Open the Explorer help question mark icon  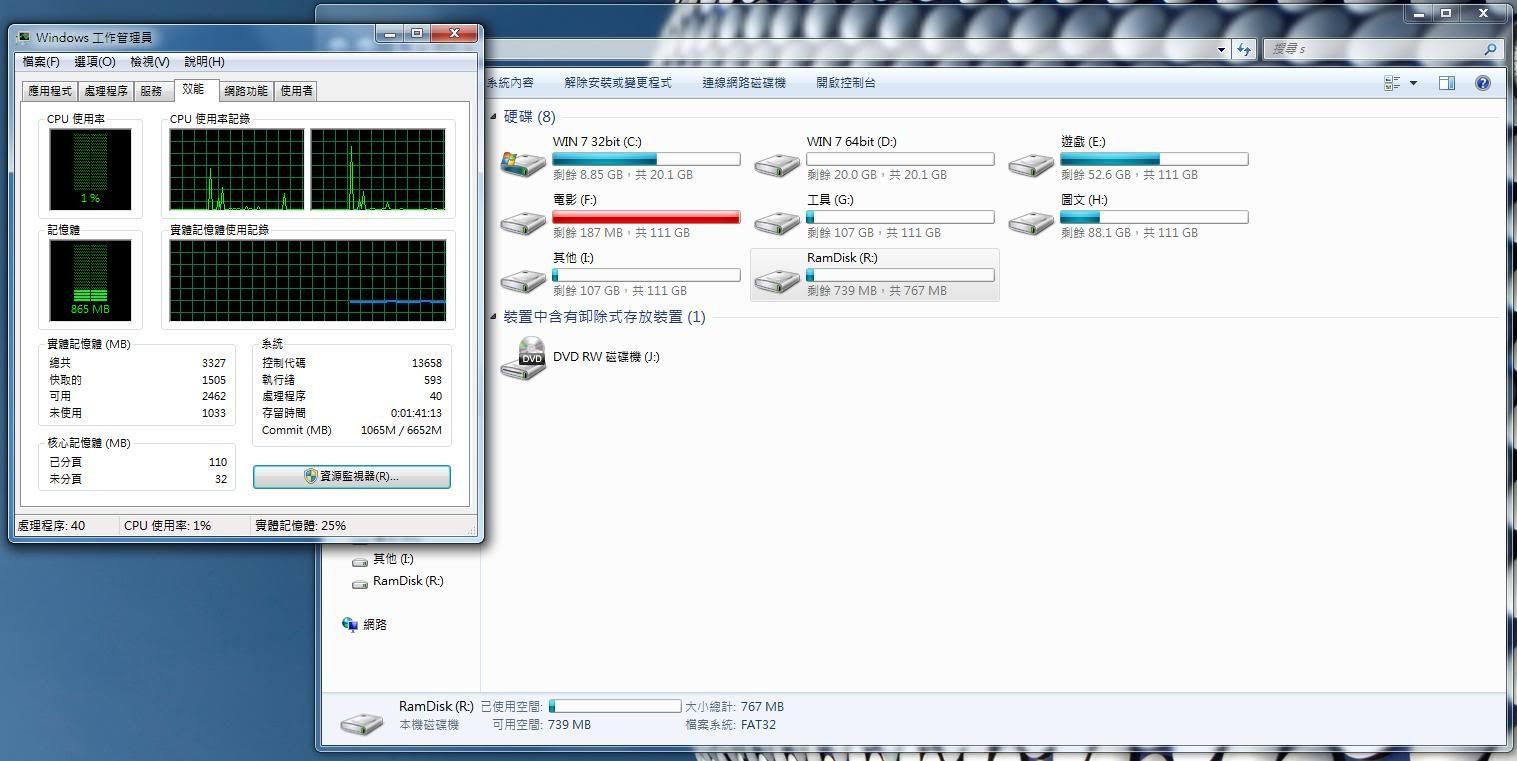[x=1483, y=83]
